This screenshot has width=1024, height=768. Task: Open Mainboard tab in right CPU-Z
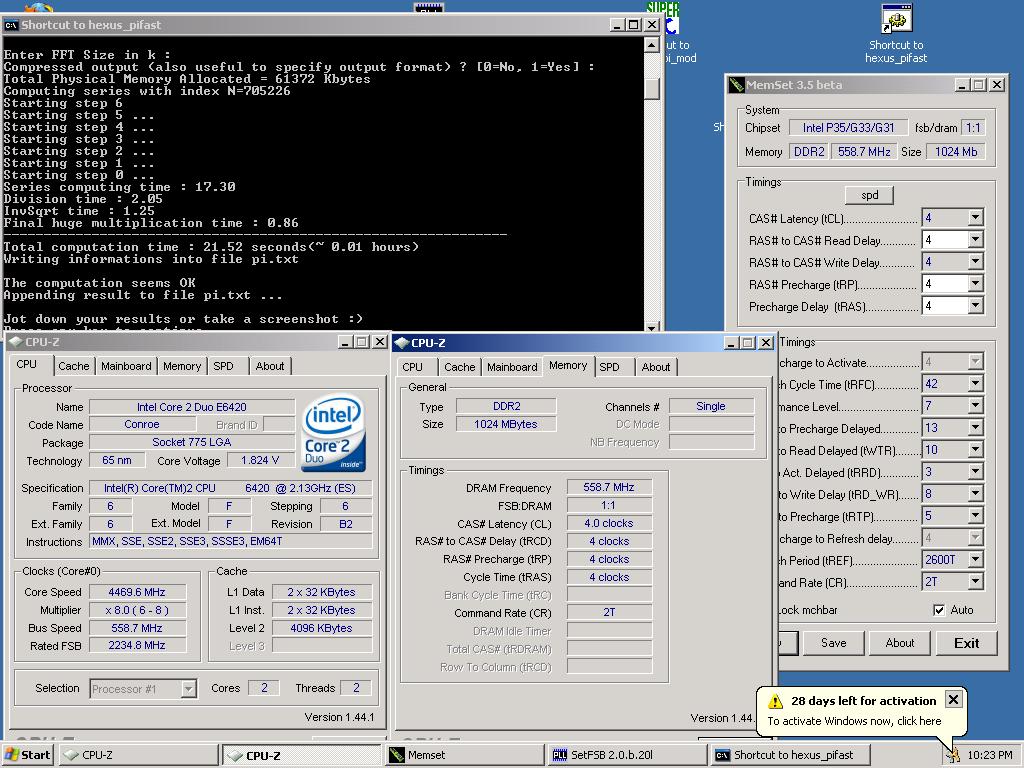[x=512, y=367]
